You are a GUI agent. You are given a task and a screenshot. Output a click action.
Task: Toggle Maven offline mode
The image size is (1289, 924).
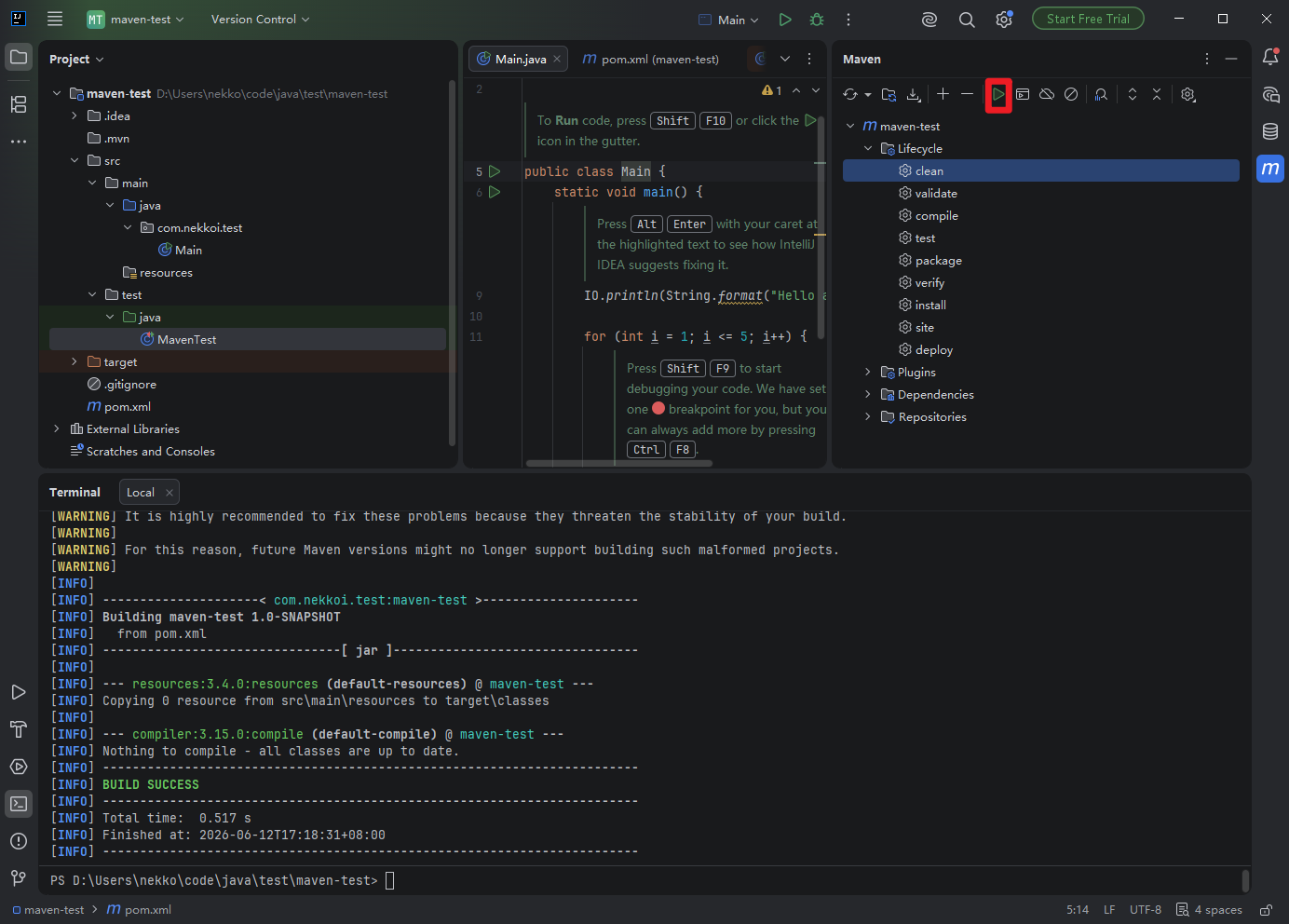tap(1047, 94)
